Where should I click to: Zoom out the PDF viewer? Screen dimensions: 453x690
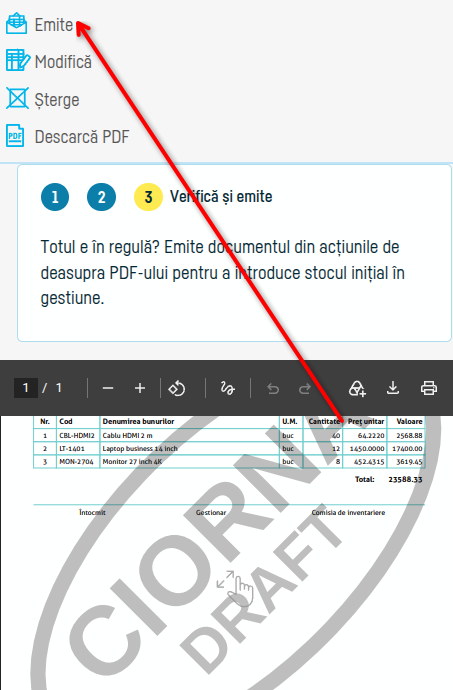click(108, 388)
